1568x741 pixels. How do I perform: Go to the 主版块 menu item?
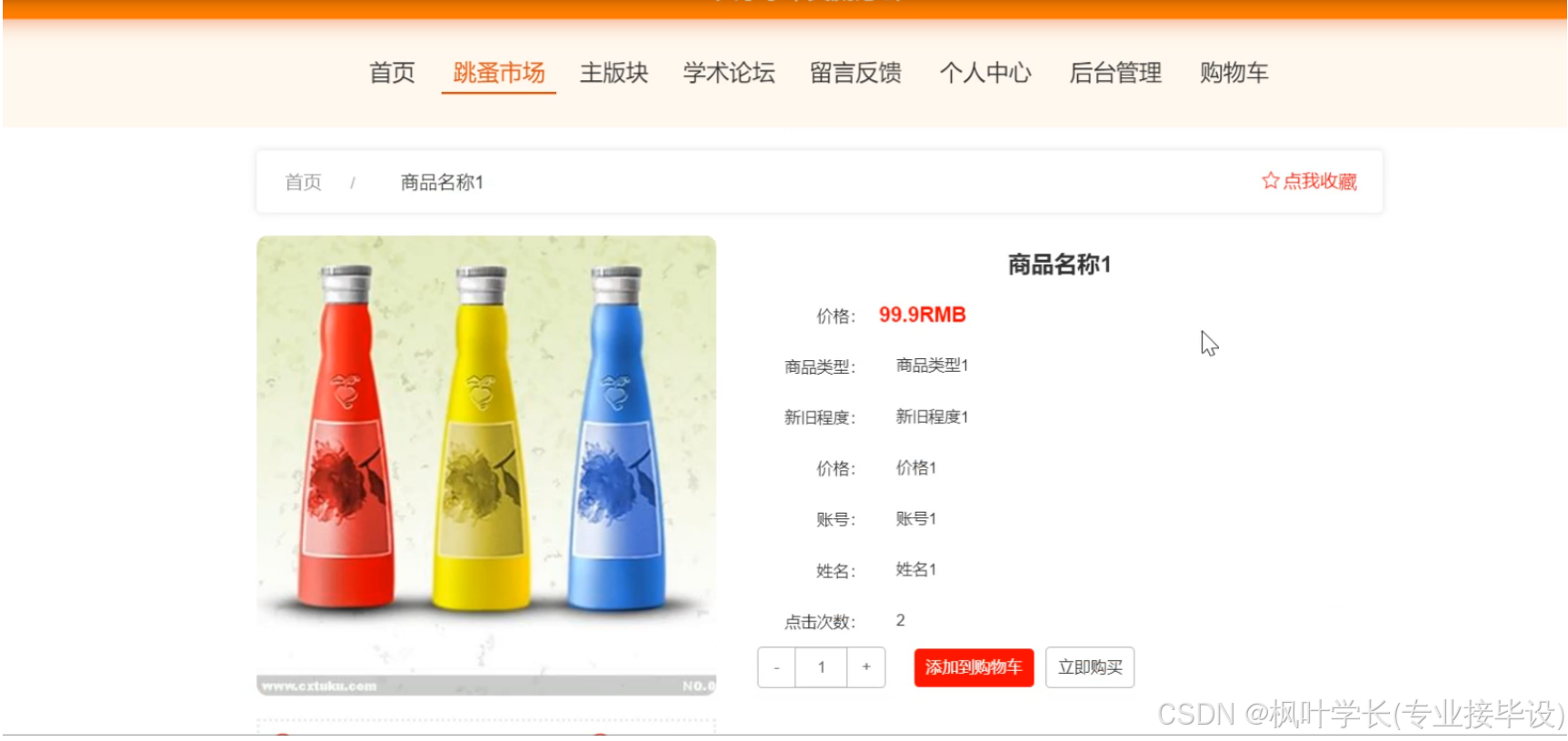614,73
